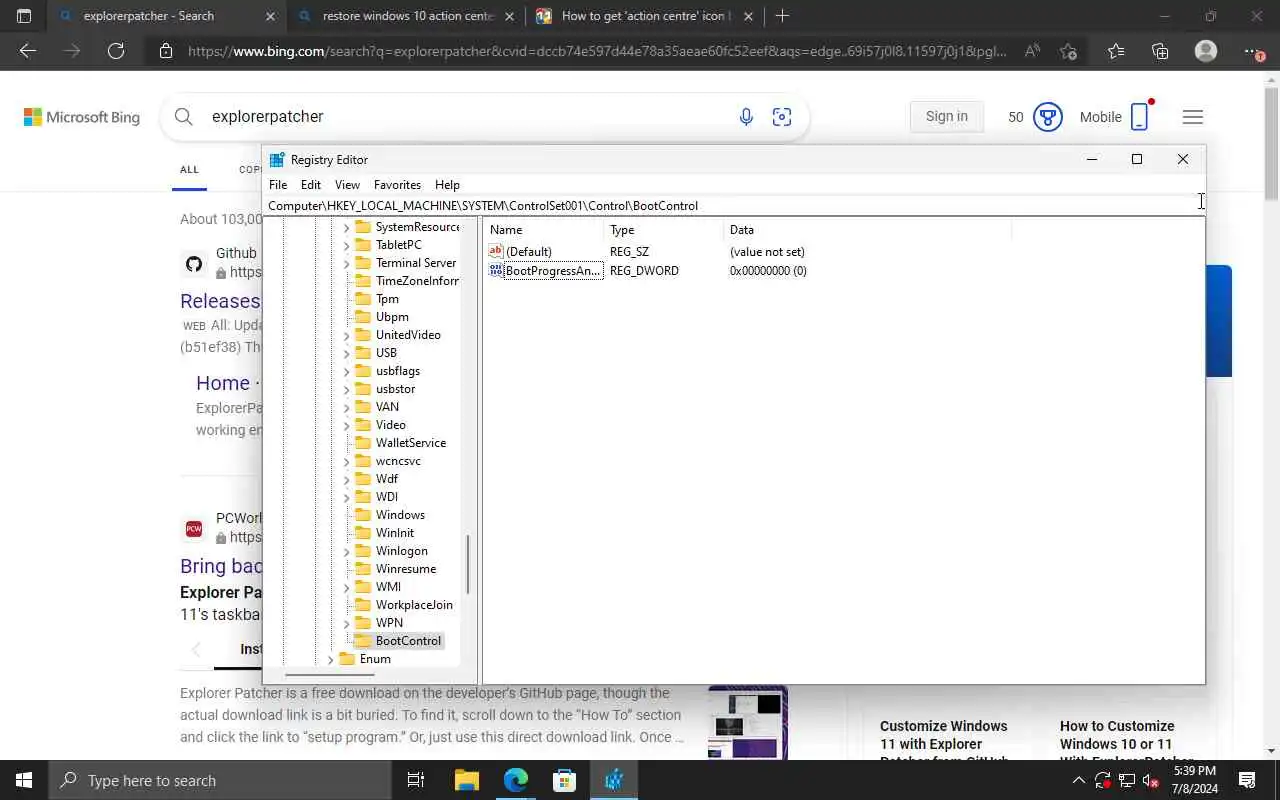Select the (Default) registry value
This screenshot has width=1280, height=800.
click(x=528, y=252)
